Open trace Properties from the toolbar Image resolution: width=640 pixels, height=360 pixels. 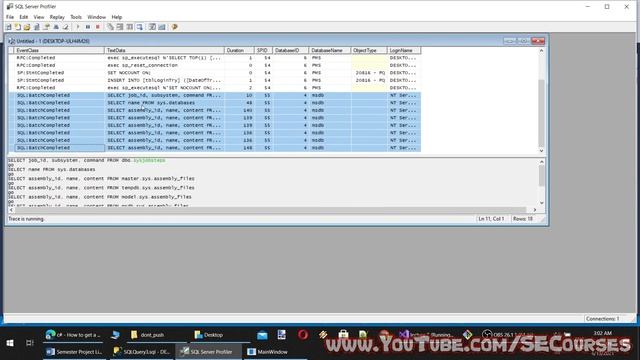(47, 27)
